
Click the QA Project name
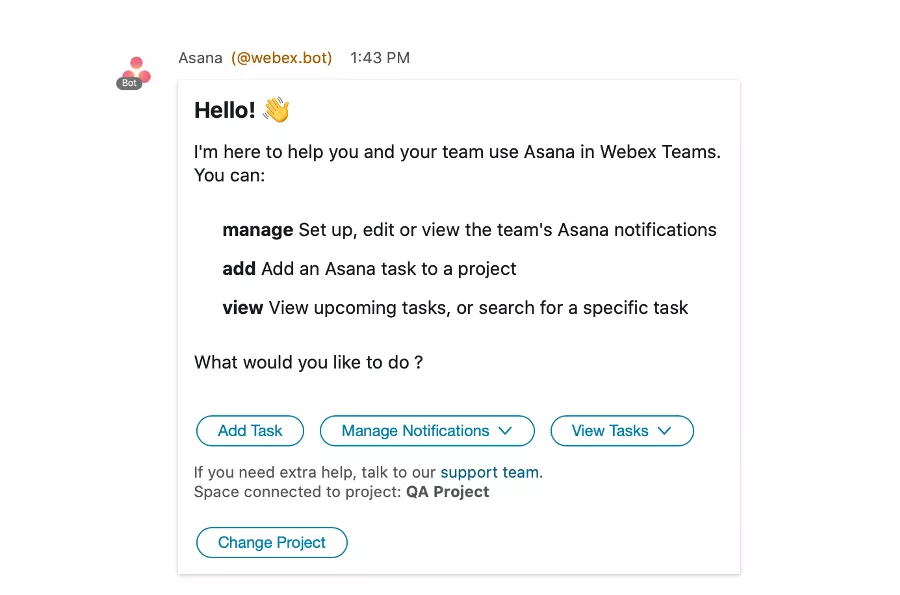pyautogui.click(x=447, y=492)
